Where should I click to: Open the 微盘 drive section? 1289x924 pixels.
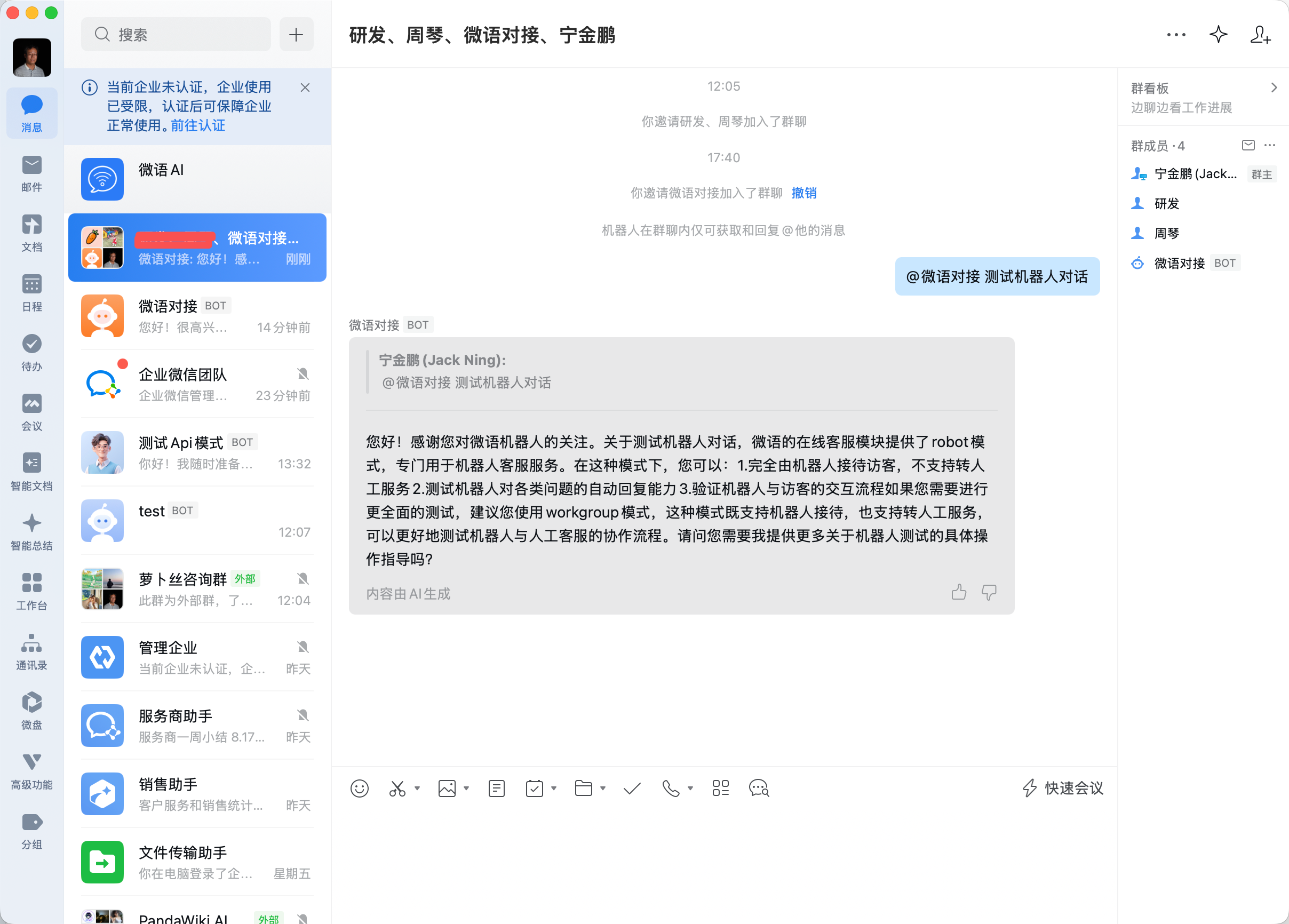click(x=32, y=711)
